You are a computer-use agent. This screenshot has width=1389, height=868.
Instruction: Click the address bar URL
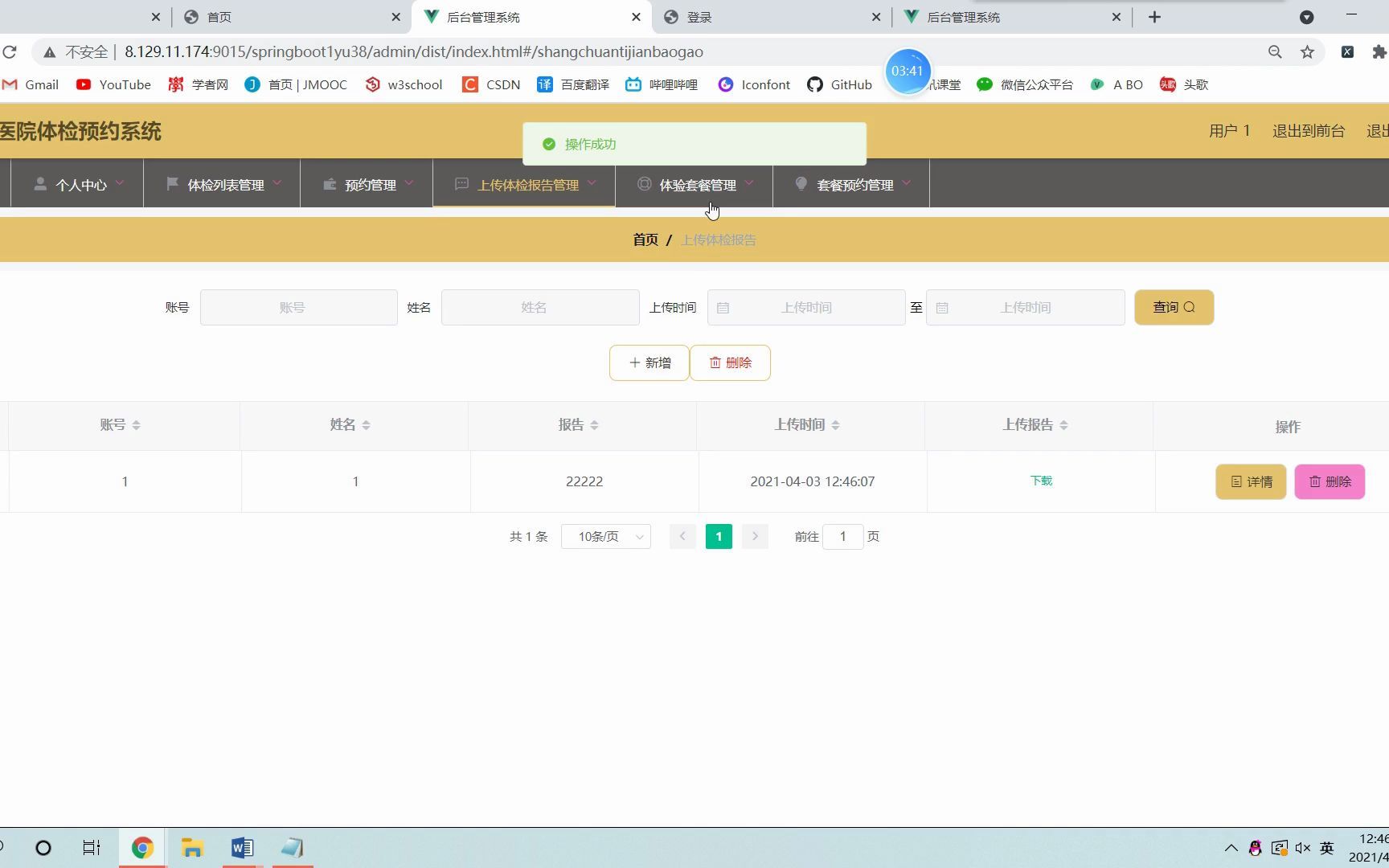[x=414, y=52]
